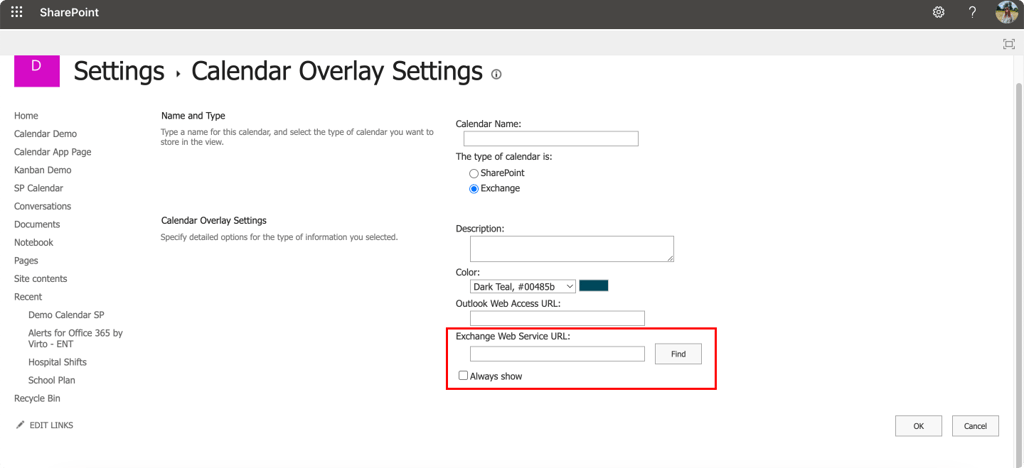
Task: Click the EDIT LINKS text
Action: (x=52, y=426)
